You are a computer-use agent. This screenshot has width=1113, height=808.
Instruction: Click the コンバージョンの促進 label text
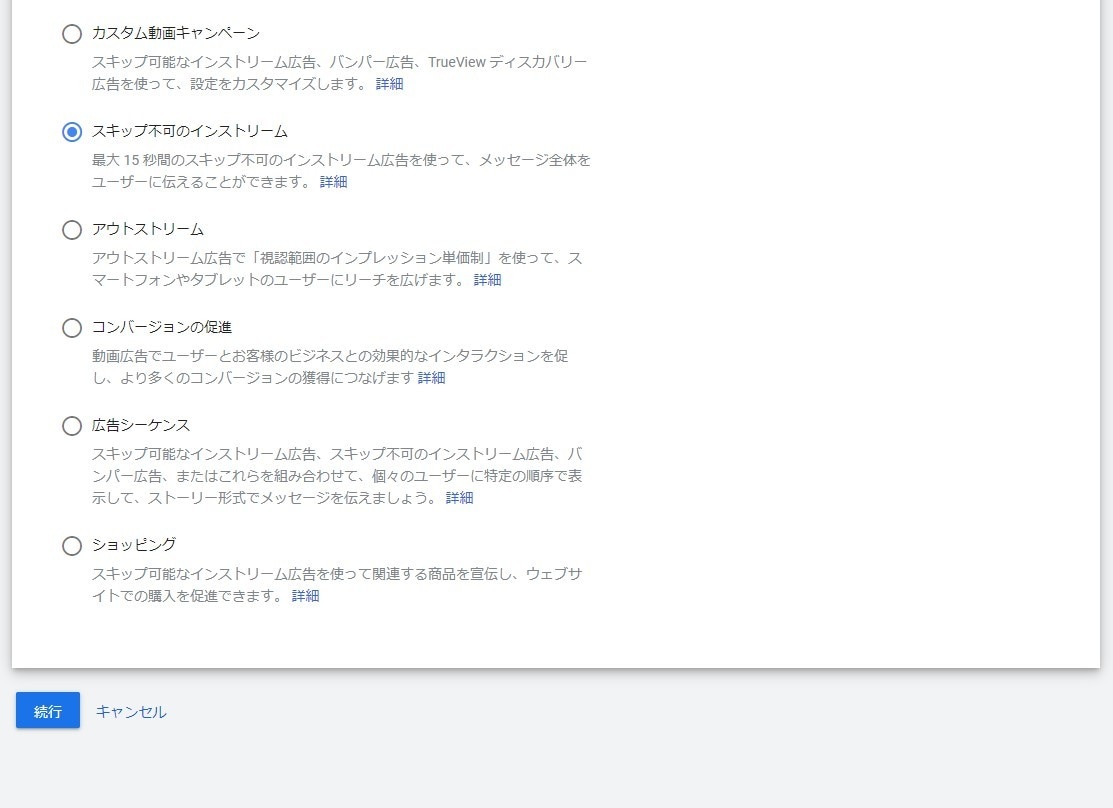click(x=162, y=327)
